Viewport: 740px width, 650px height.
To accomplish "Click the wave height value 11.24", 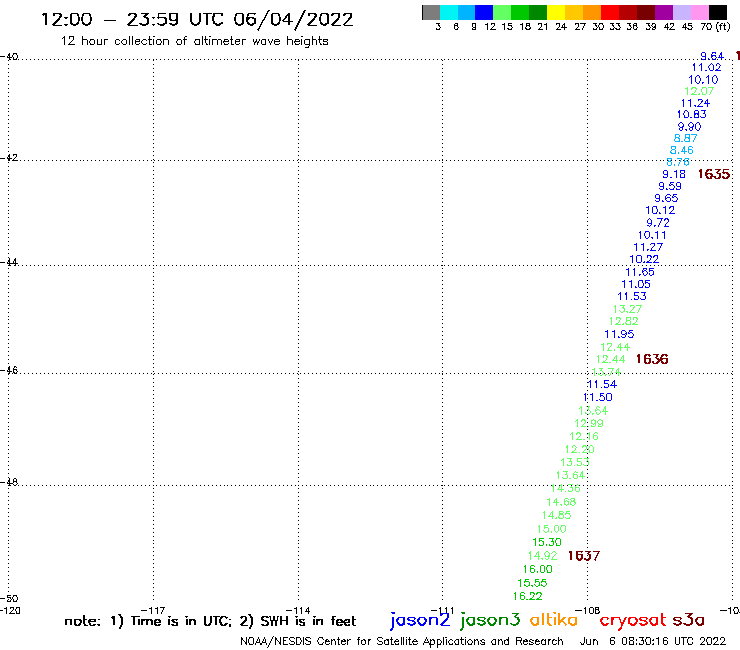I will pos(695,103).
